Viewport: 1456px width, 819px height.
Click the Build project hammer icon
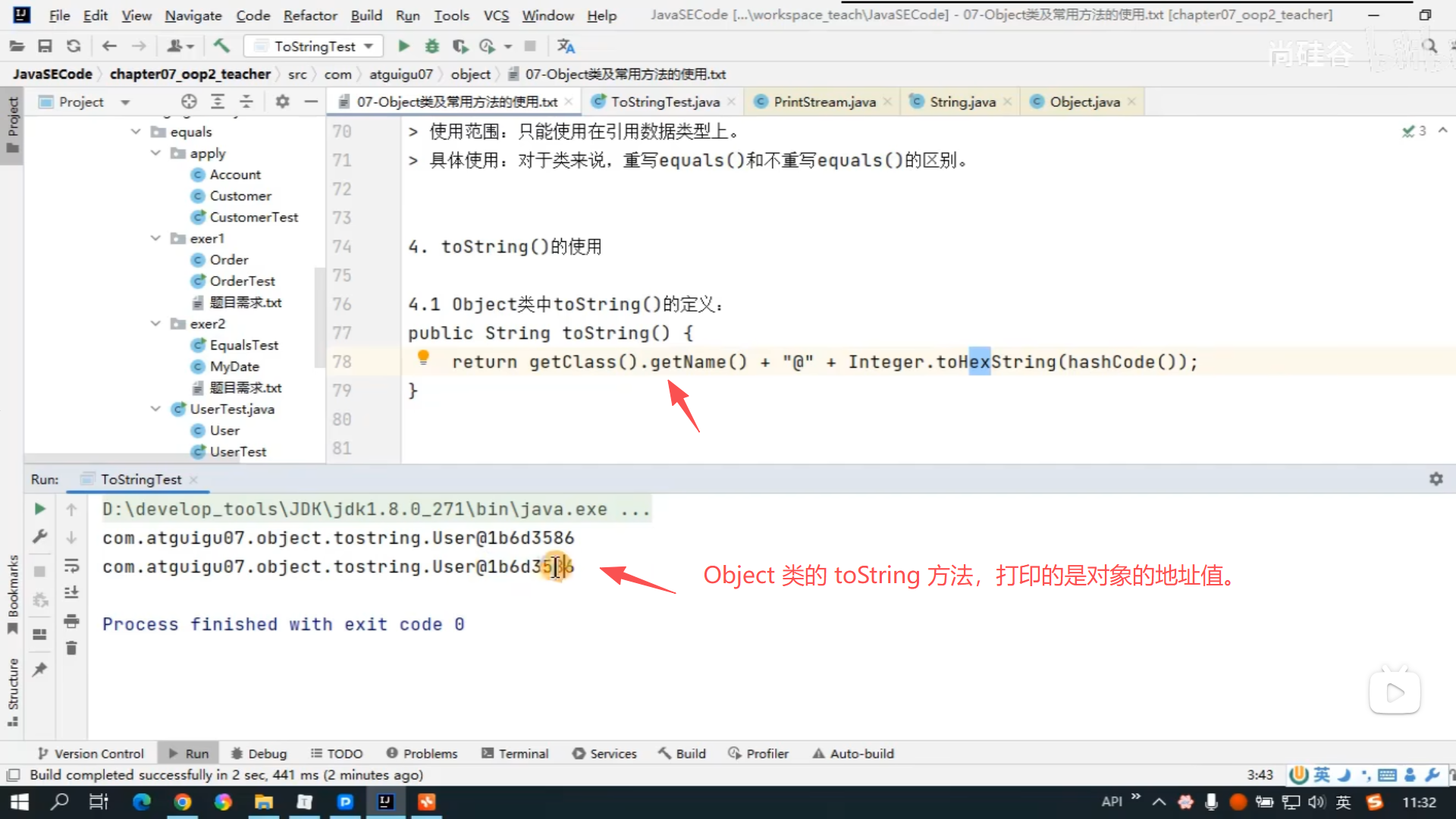(221, 46)
